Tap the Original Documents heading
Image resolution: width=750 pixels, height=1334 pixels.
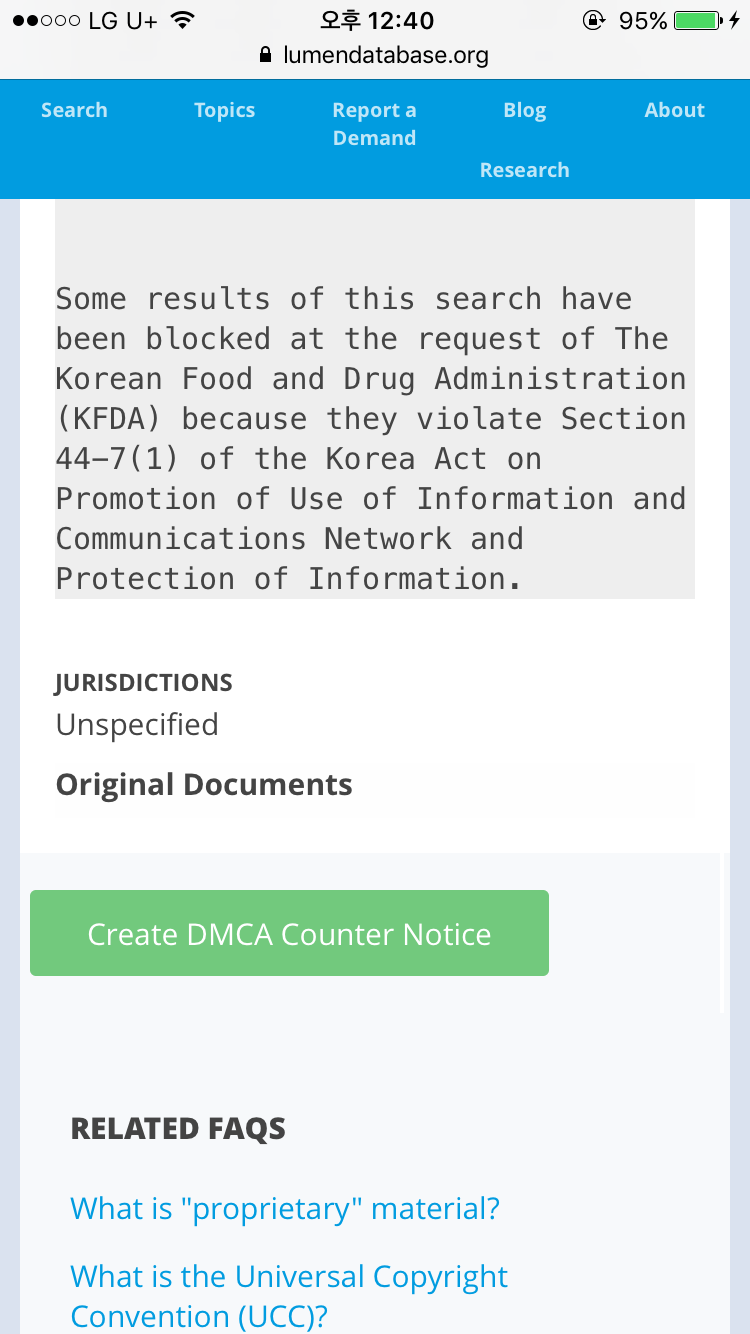click(x=204, y=785)
